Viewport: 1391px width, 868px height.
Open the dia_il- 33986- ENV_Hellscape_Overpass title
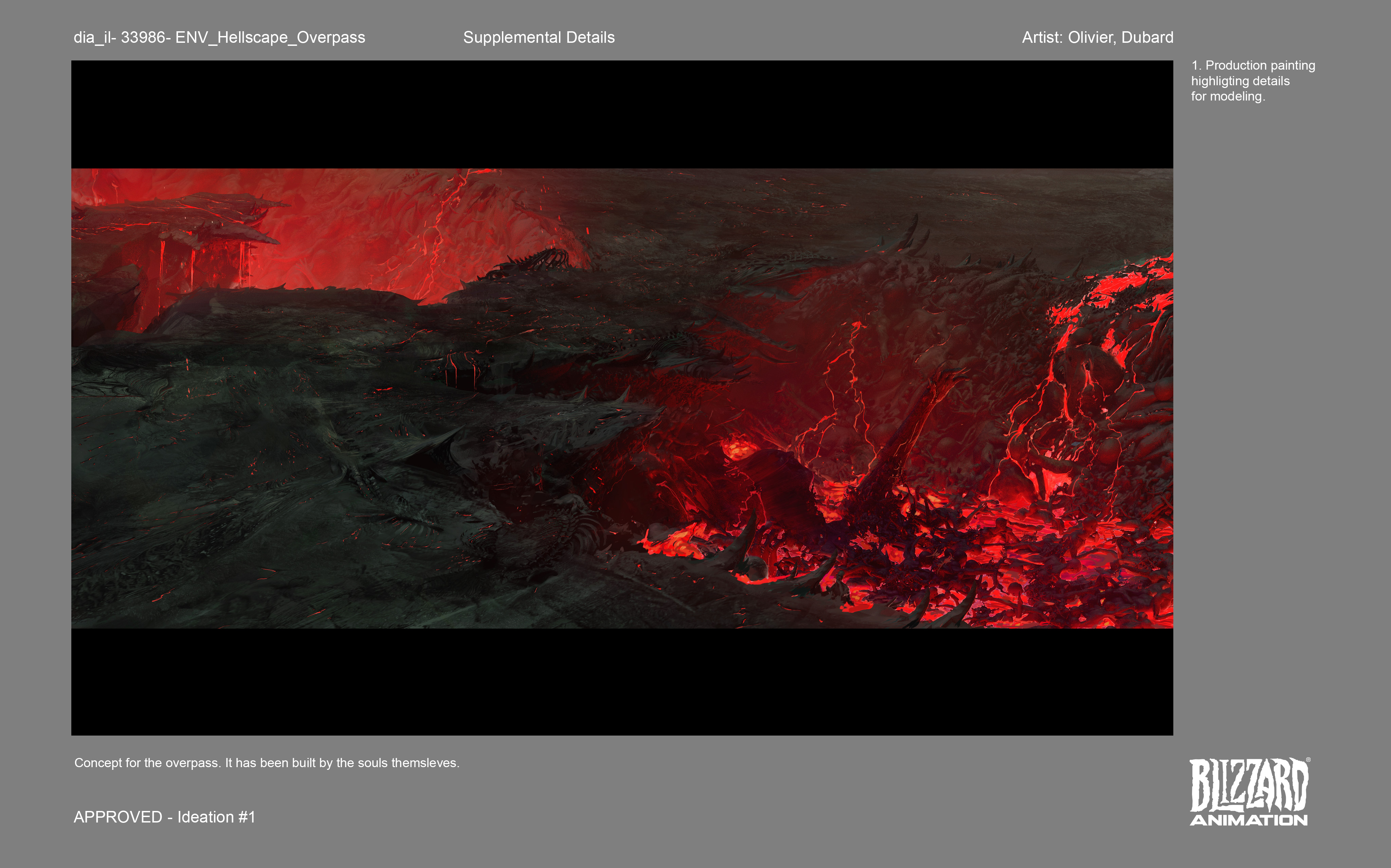click(219, 38)
